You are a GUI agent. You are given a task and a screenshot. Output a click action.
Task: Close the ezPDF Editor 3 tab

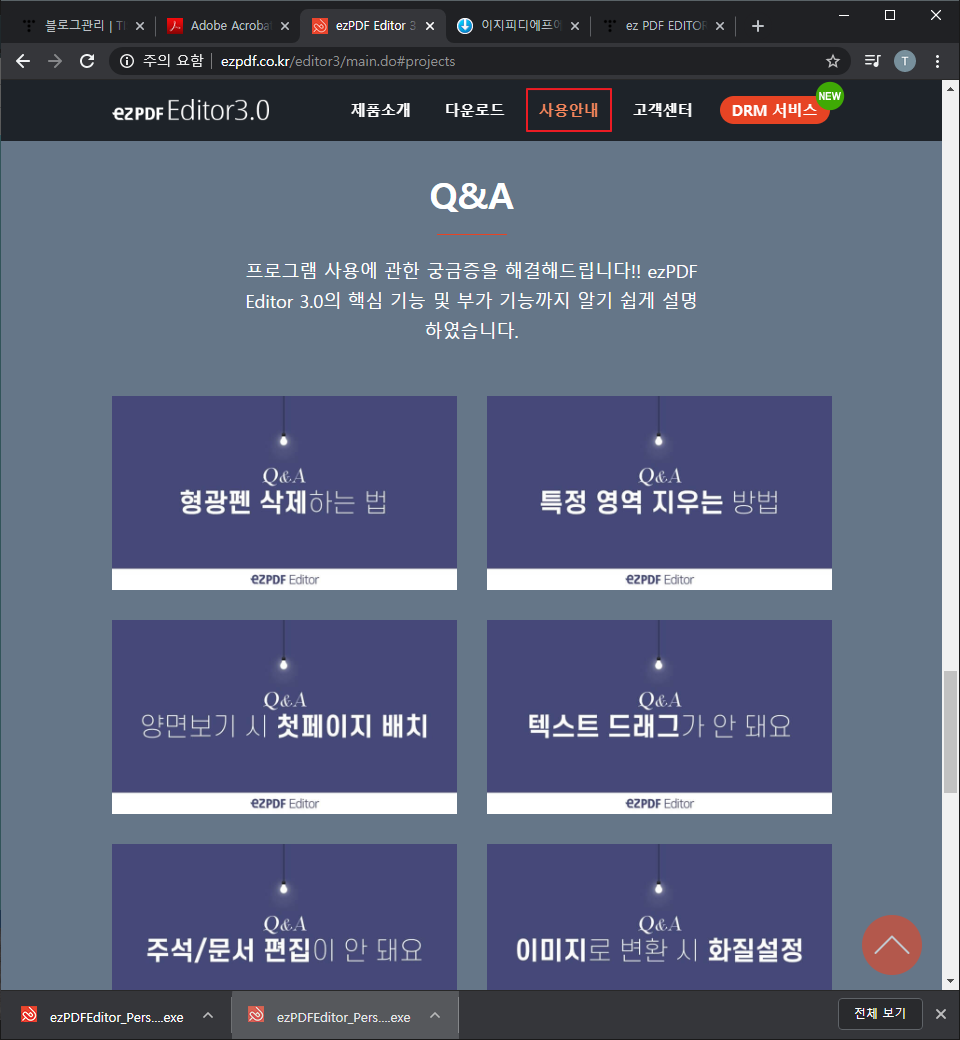430,26
